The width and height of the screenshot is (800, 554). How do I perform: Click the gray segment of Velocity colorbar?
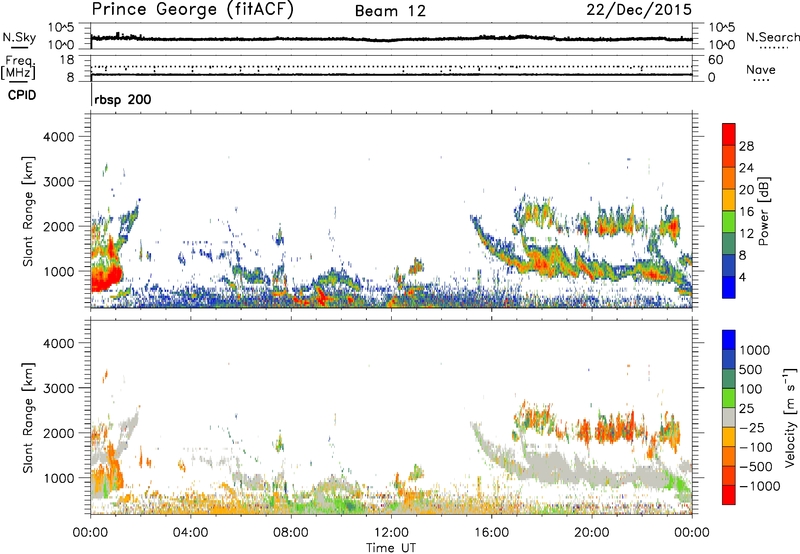(x=729, y=417)
